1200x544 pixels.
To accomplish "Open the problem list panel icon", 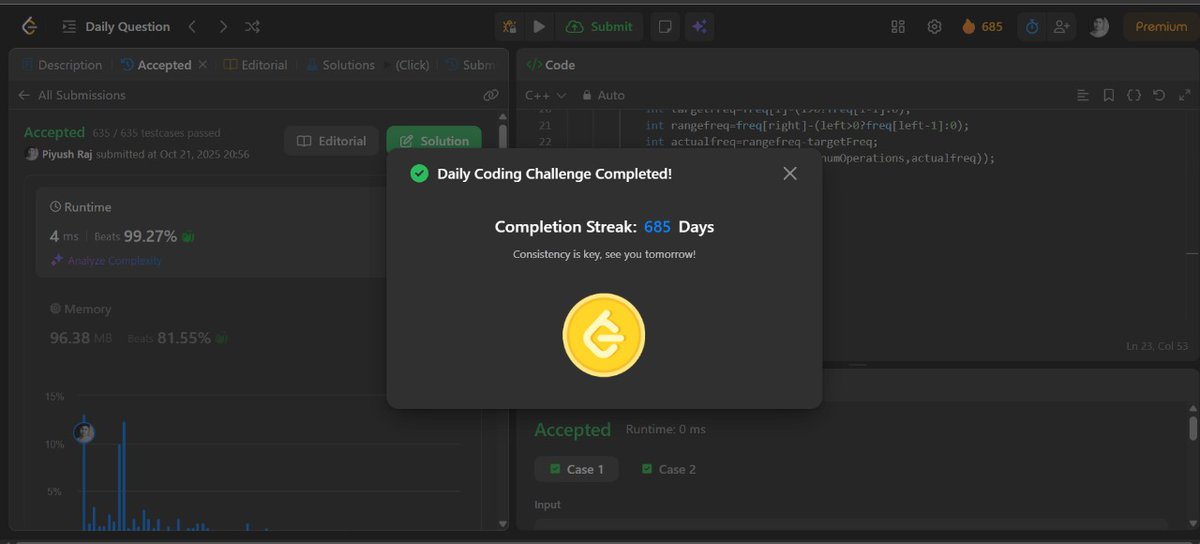I will [68, 27].
